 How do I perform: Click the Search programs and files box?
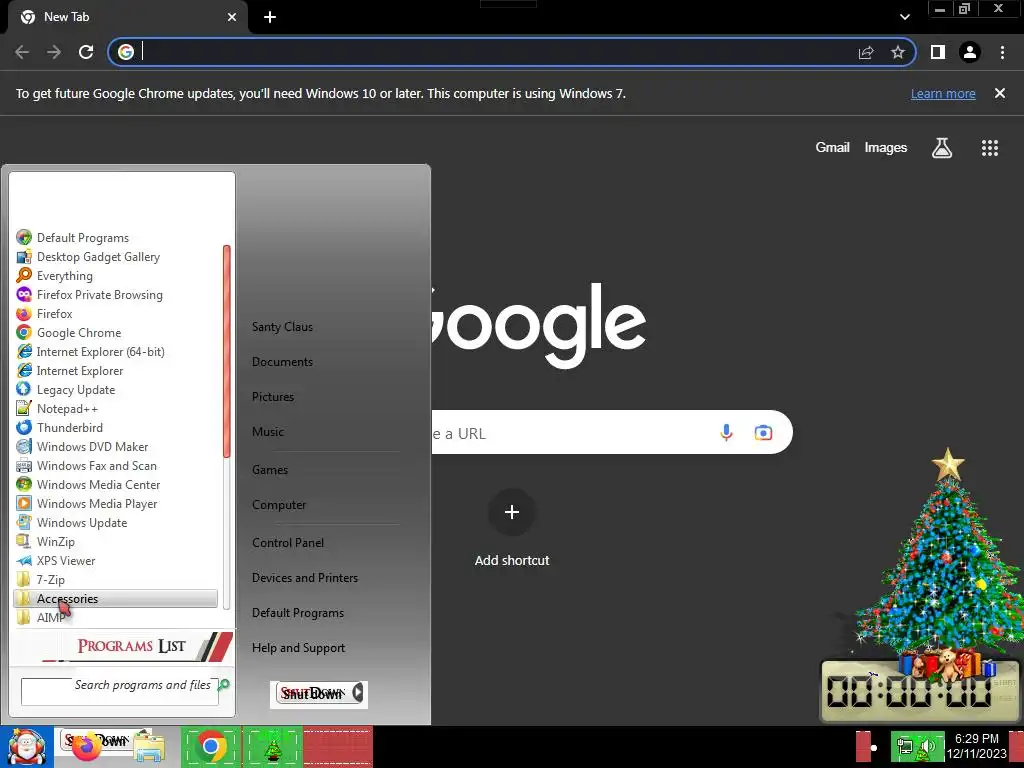(x=120, y=691)
